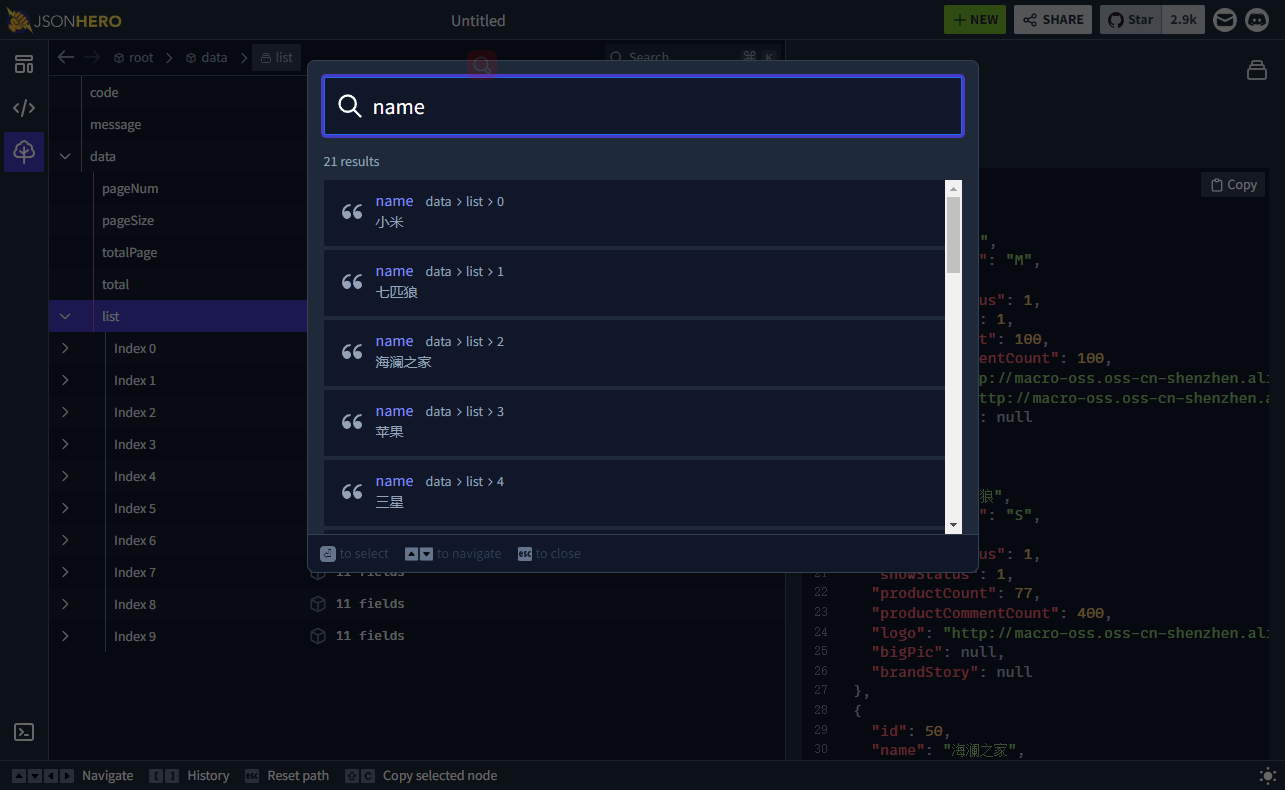Click Copy selected node in status bar
The height and width of the screenshot is (790, 1285).
click(x=440, y=775)
